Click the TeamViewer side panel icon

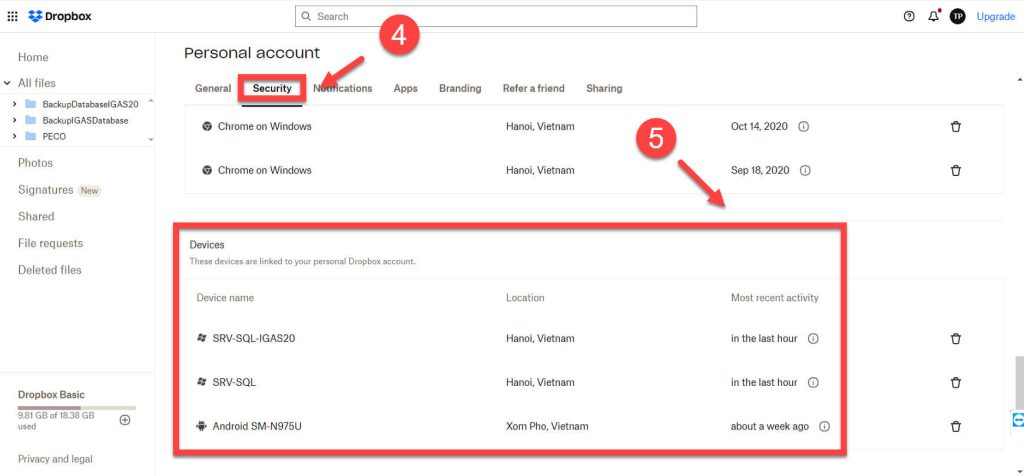click(1017, 419)
